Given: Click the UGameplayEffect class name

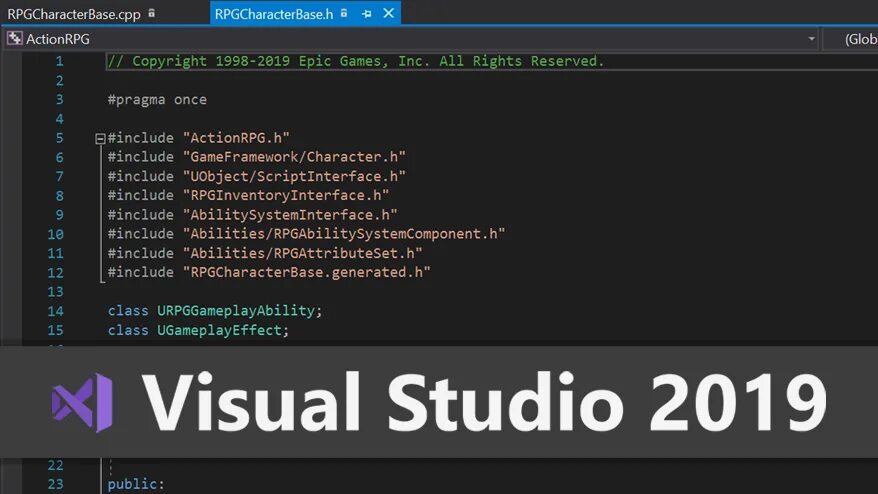Looking at the screenshot, I should pos(220,330).
